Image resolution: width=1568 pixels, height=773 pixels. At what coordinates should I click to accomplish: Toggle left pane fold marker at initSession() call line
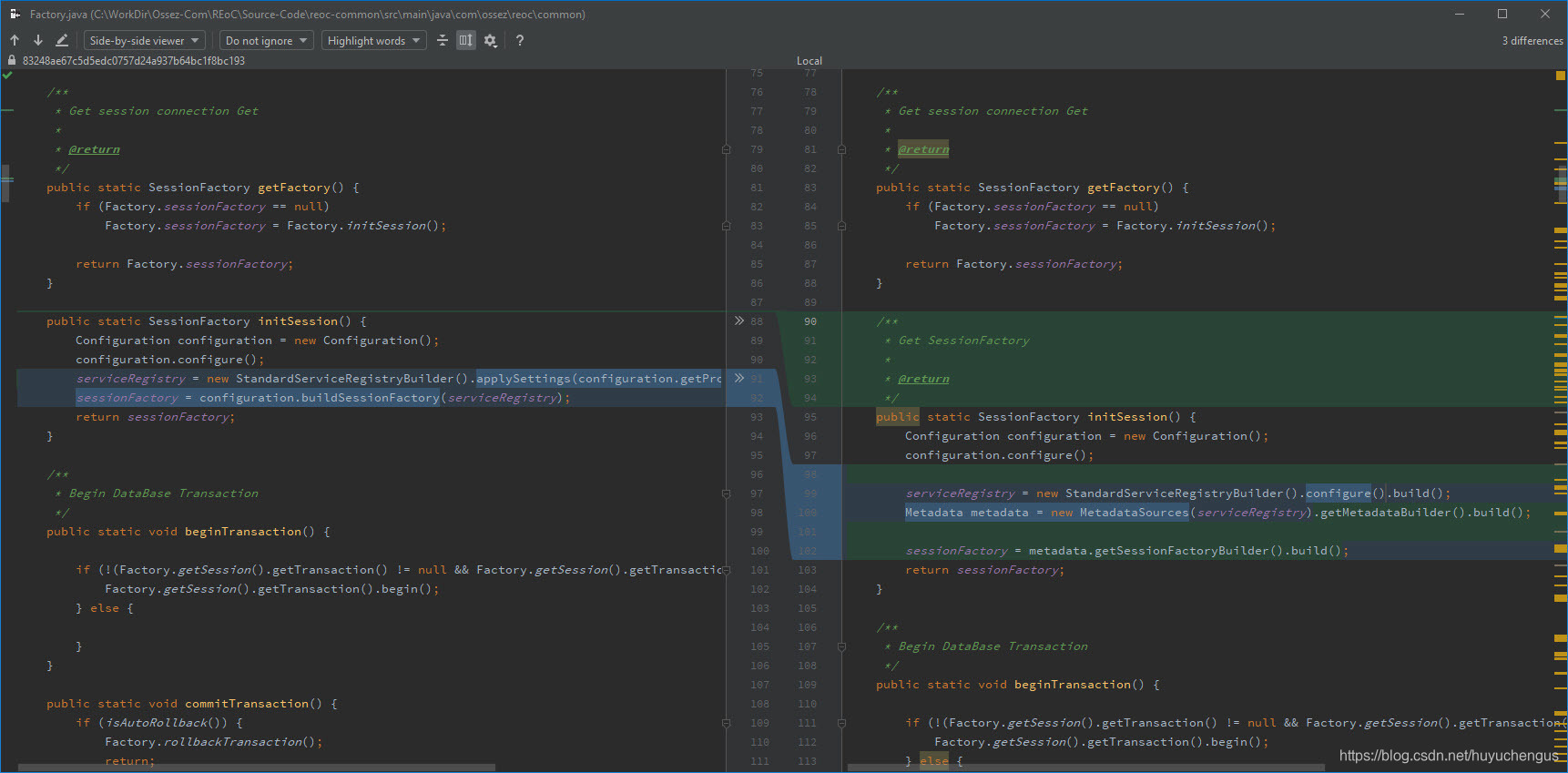(x=726, y=226)
